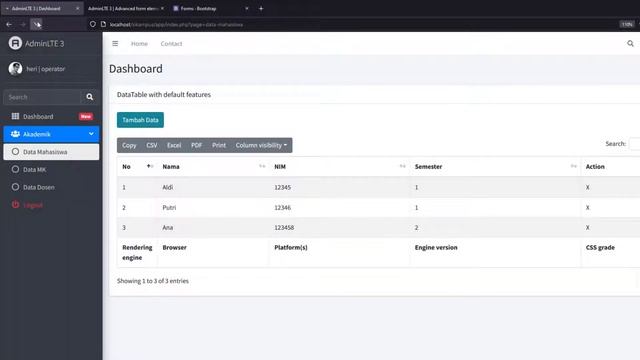Click the browser reload button
640x360 pixels.
pos(36,24)
